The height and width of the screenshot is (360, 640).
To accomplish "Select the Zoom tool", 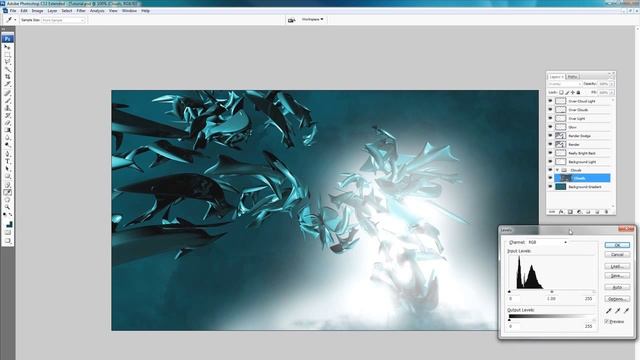I will [x=7, y=207].
